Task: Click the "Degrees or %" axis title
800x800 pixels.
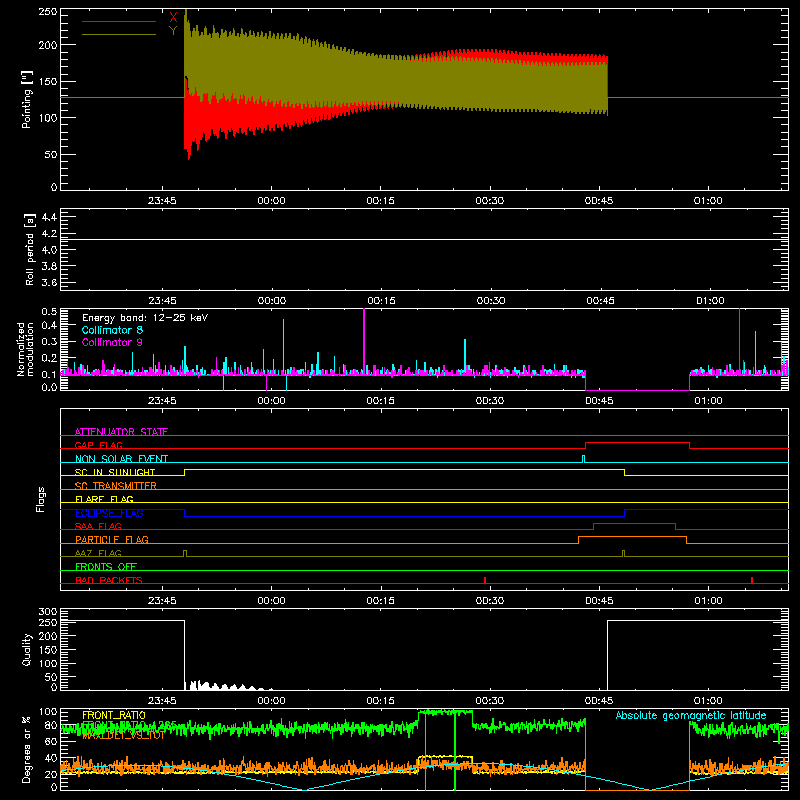Action: coord(27,750)
